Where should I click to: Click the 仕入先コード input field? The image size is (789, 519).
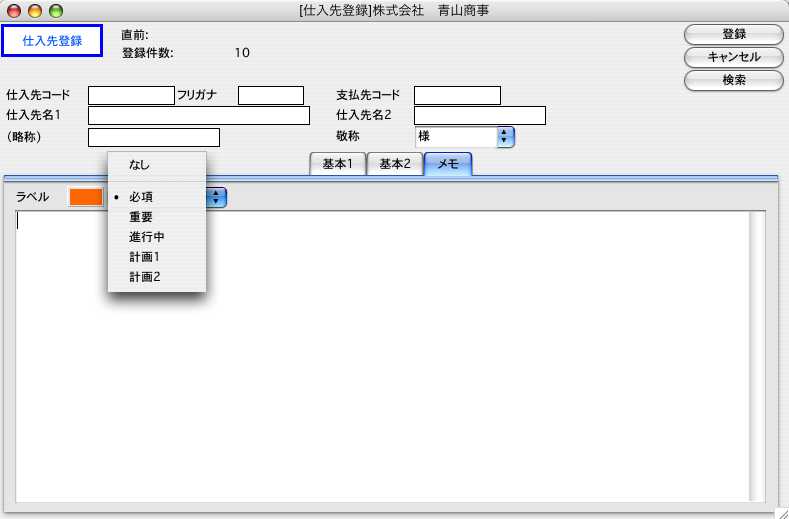click(131, 96)
